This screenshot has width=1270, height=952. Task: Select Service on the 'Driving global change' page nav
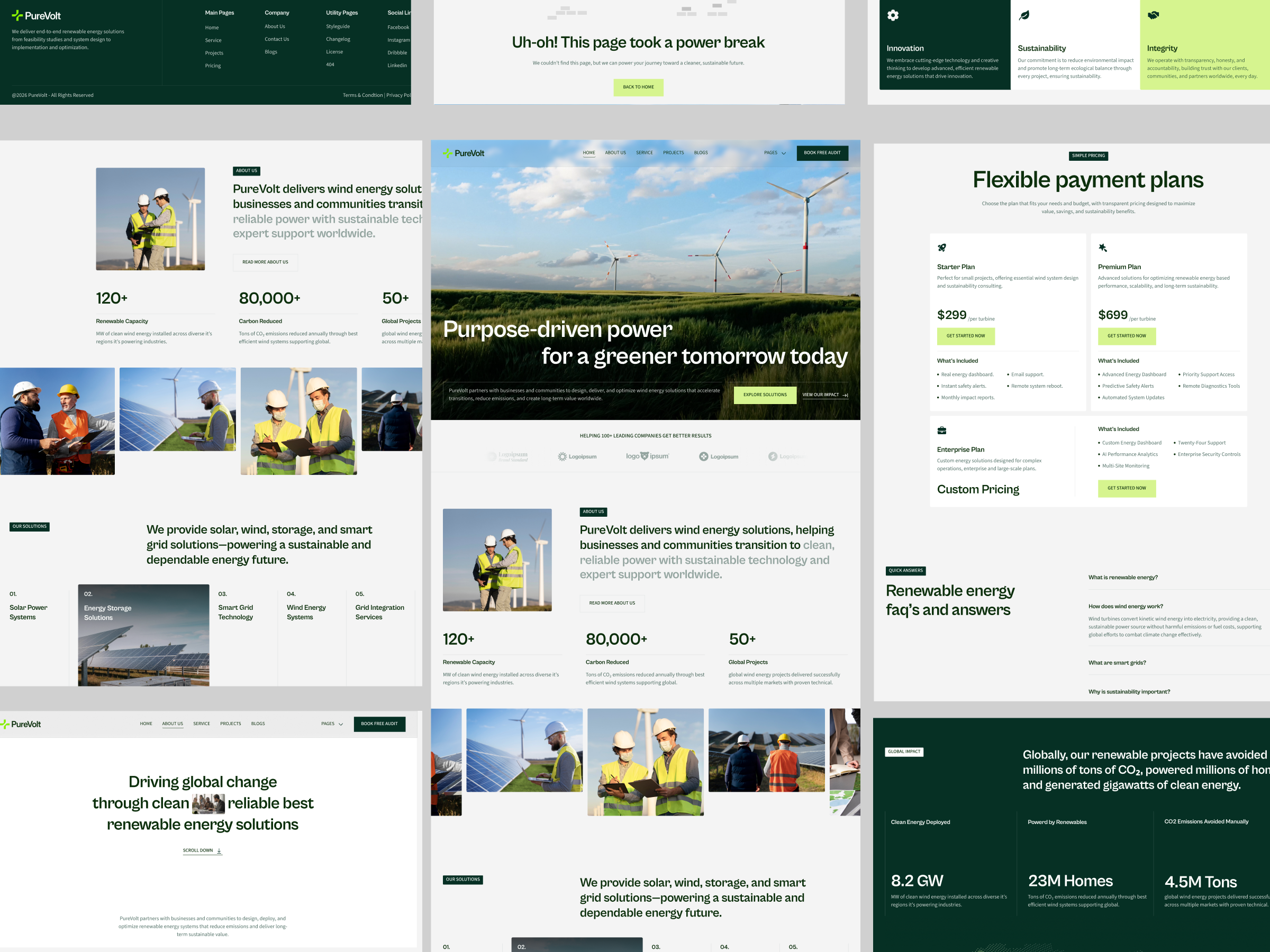(202, 724)
